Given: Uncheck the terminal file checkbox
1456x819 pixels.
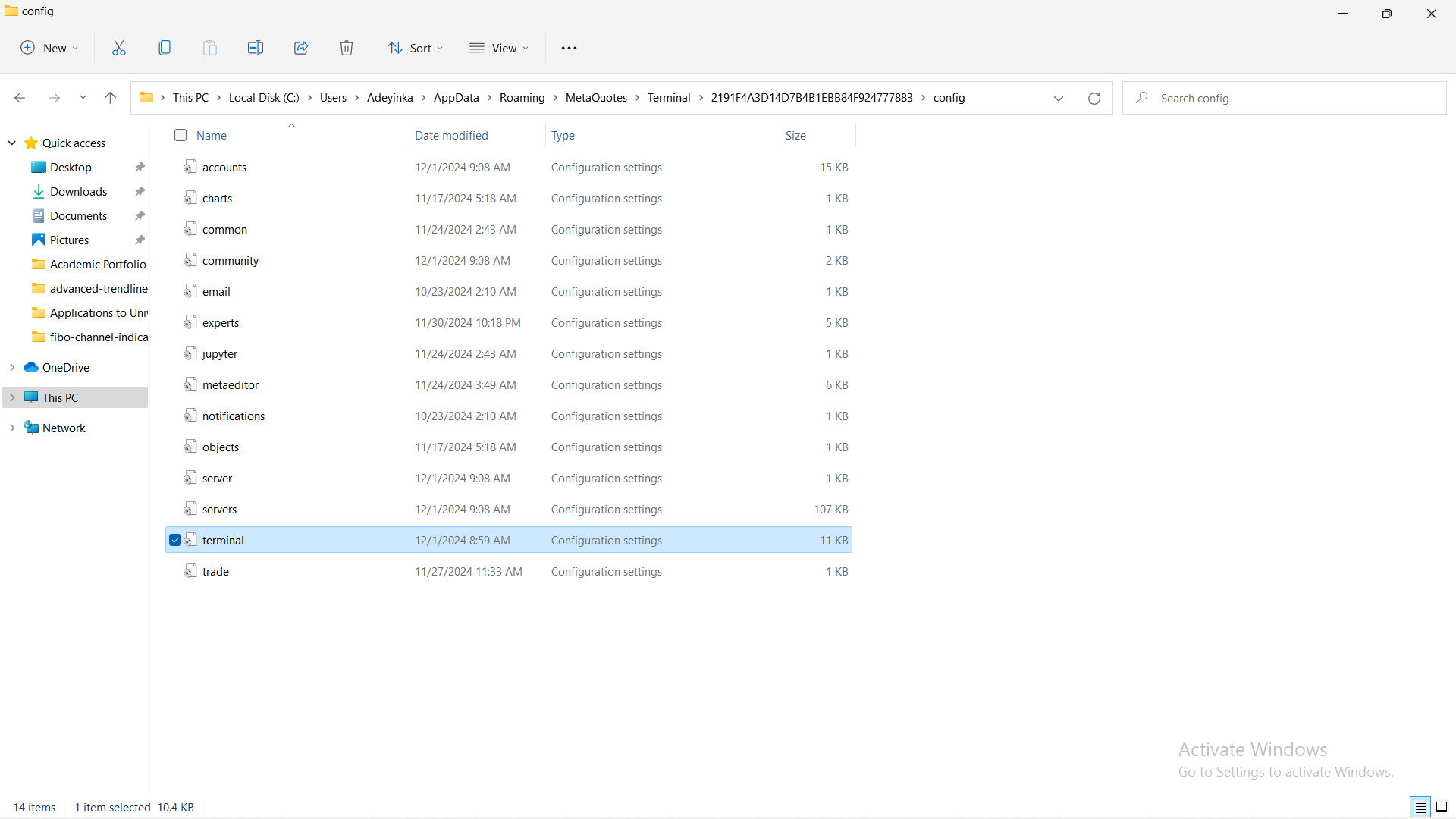Looking at the screenshot, I should [175, 540].
